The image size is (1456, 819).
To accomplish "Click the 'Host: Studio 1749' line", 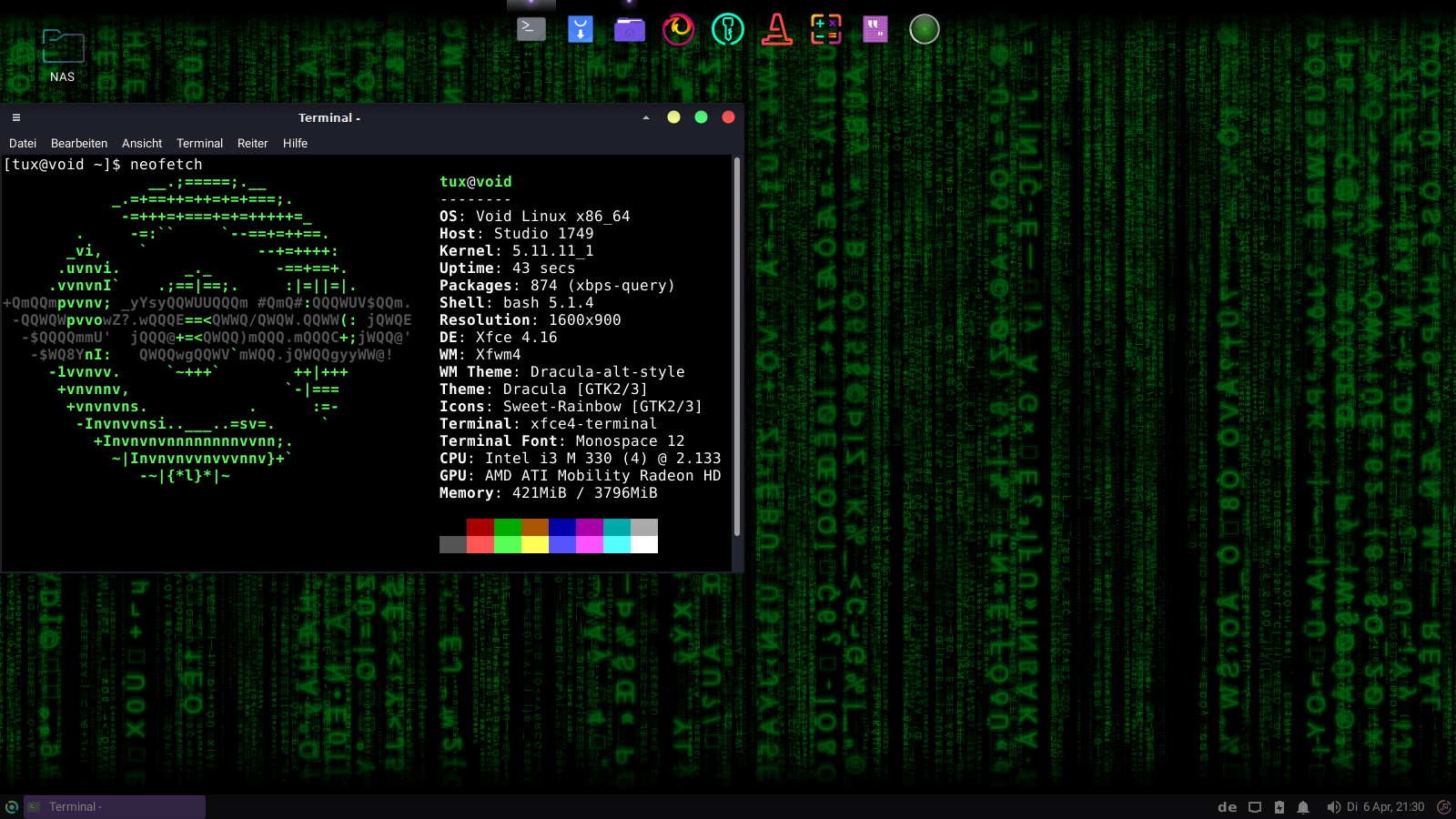I will [517, 234].
